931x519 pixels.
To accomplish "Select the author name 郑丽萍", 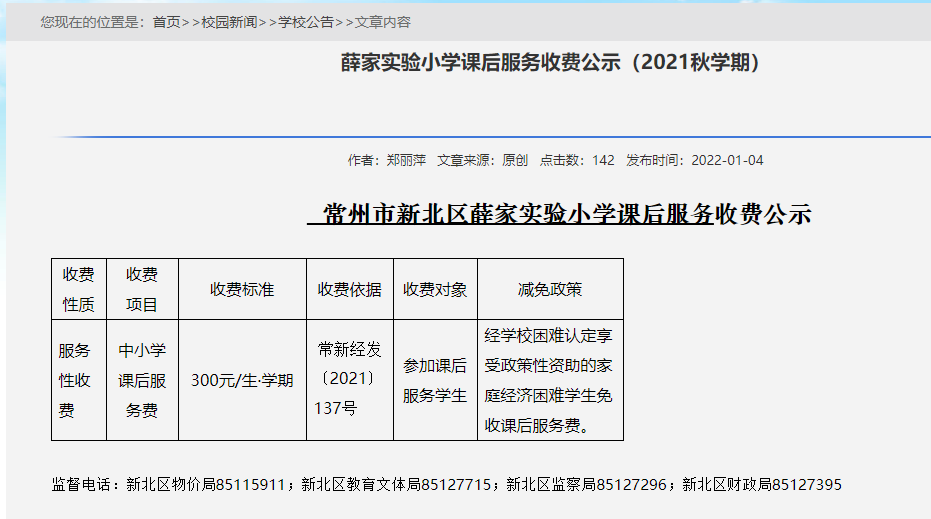I will (406, 160).
